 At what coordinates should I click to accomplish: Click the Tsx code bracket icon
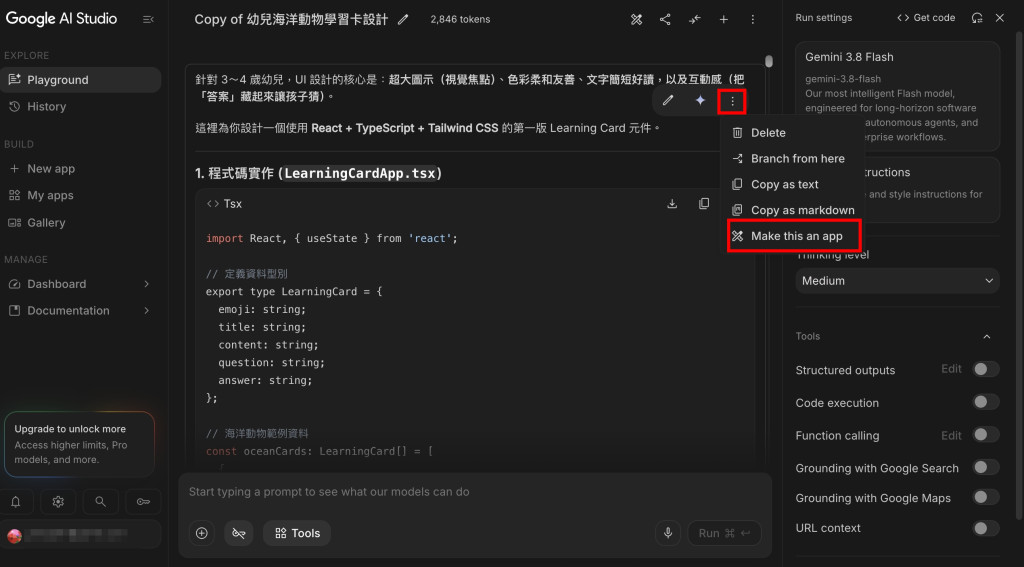212,204
